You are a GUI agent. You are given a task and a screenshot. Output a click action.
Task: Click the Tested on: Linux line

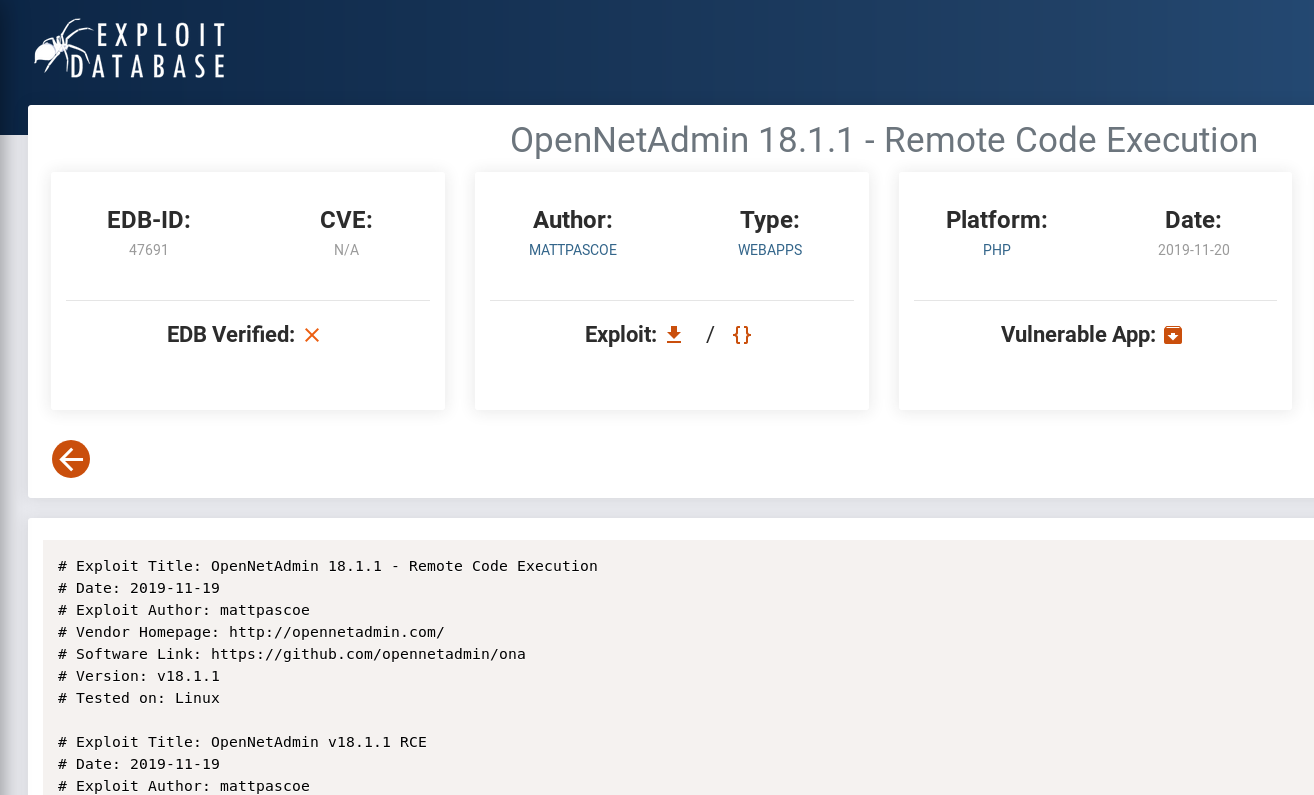139,698
